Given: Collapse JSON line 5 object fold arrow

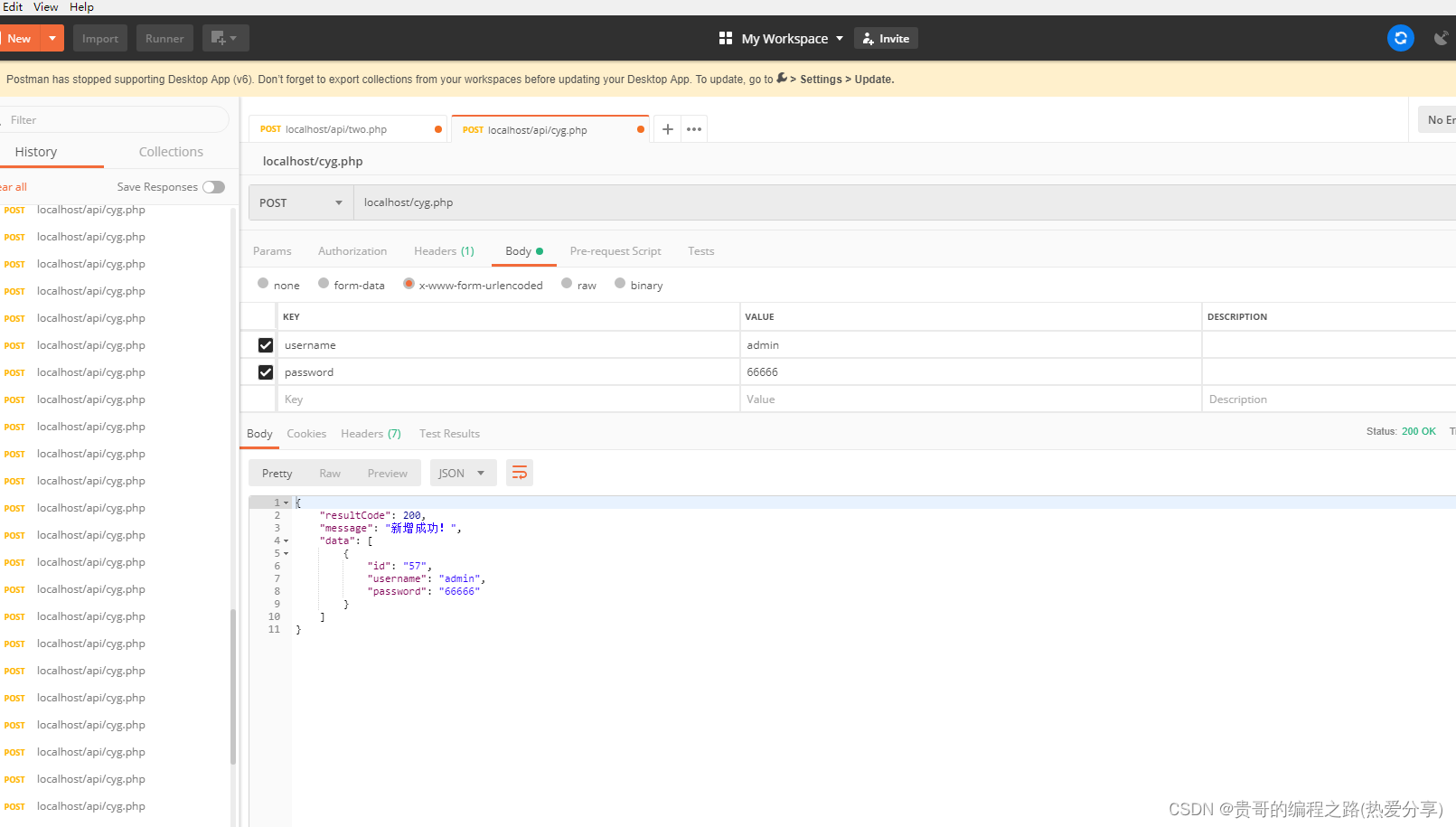Looking at the screenshot, I should 287,553.
